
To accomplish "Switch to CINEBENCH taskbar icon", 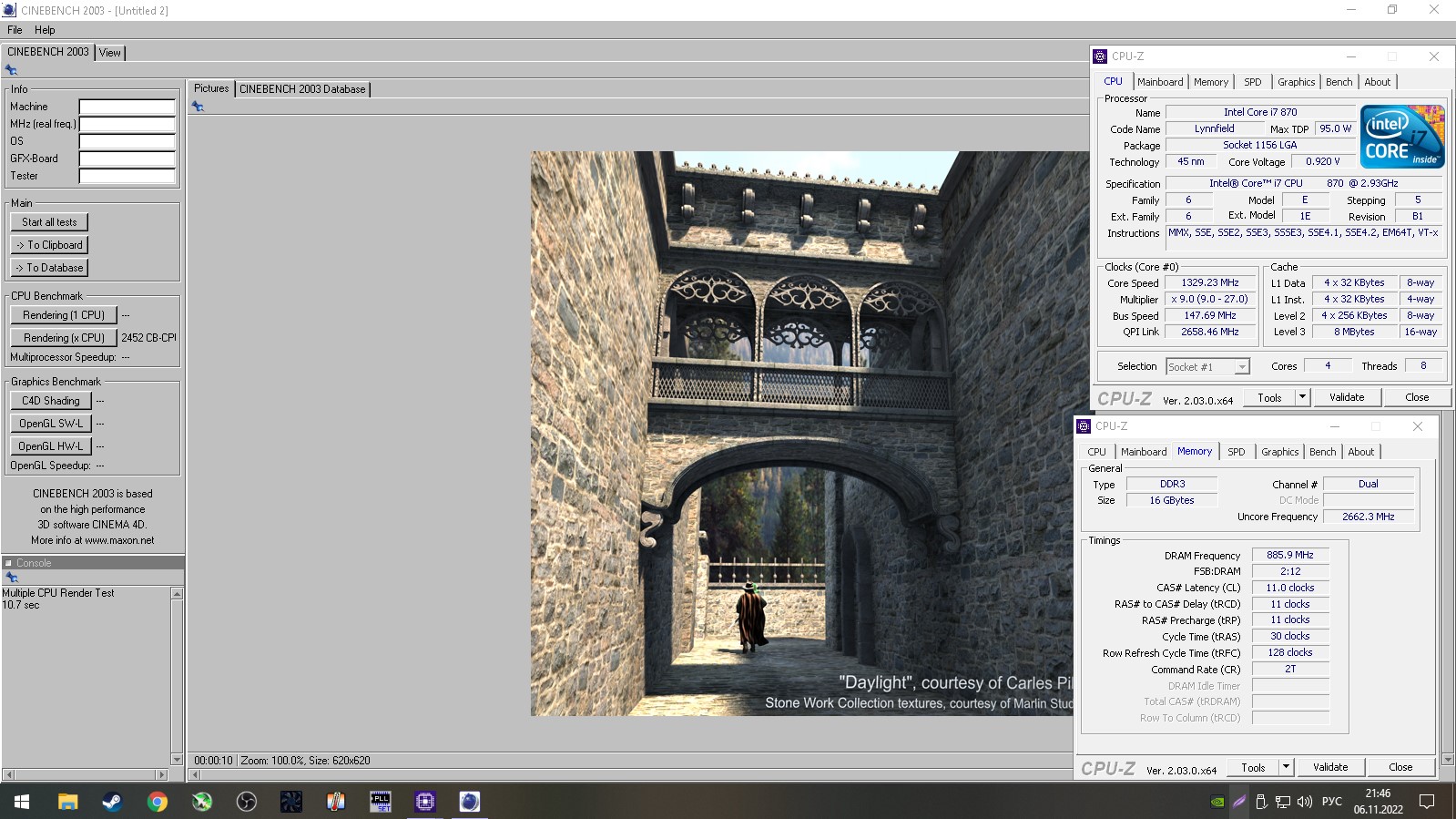I will 469,802.
